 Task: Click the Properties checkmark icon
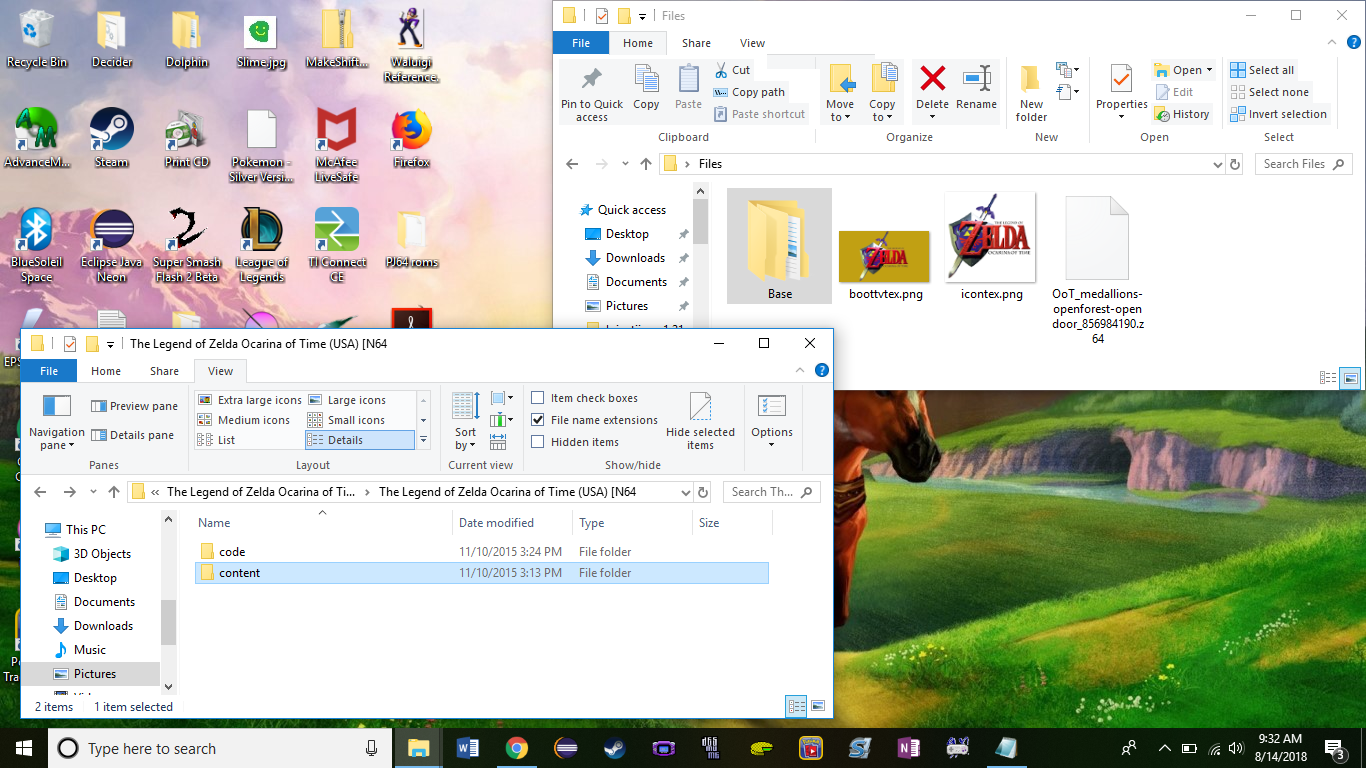1121,78
